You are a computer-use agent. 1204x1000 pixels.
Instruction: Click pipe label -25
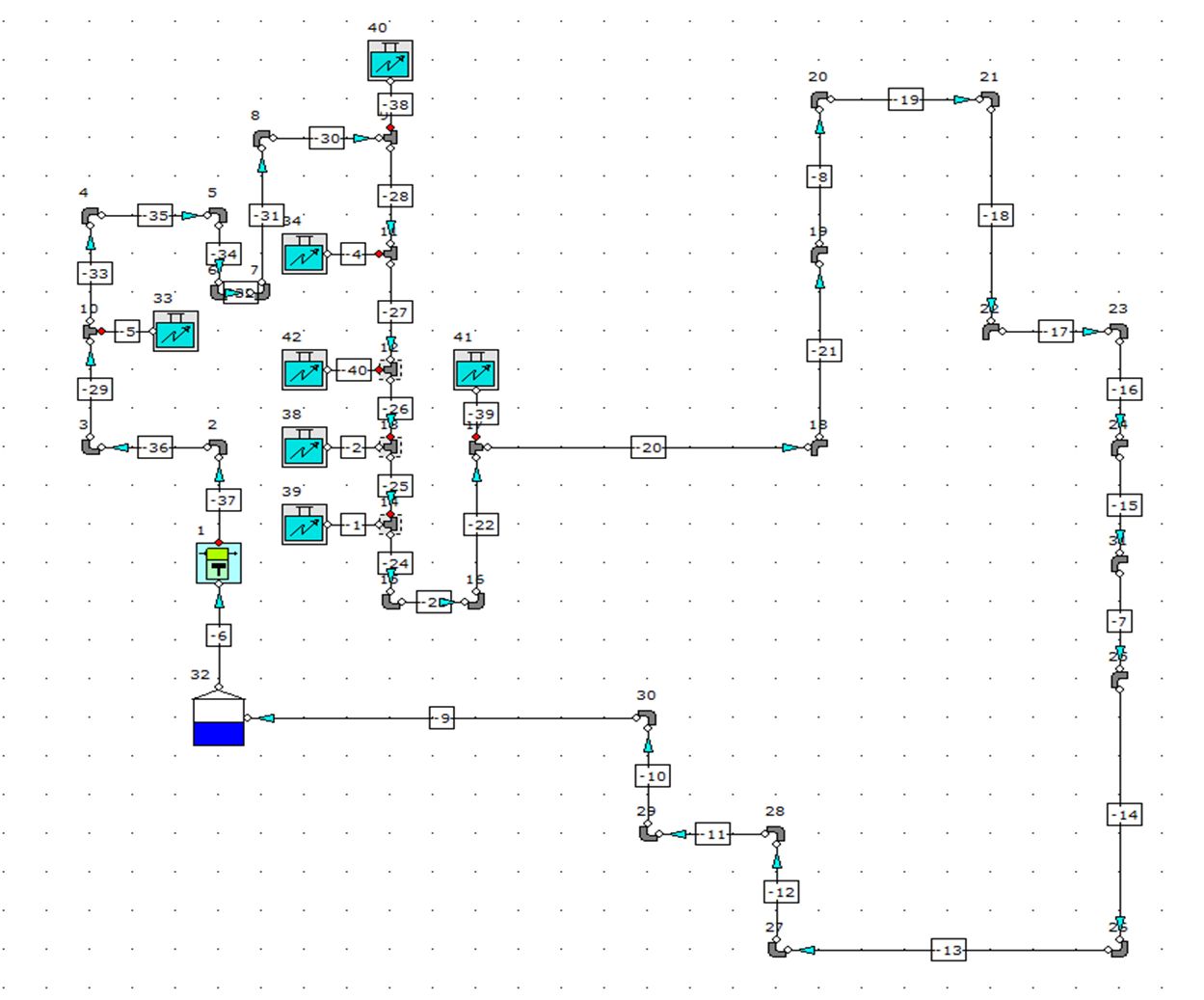395,485
